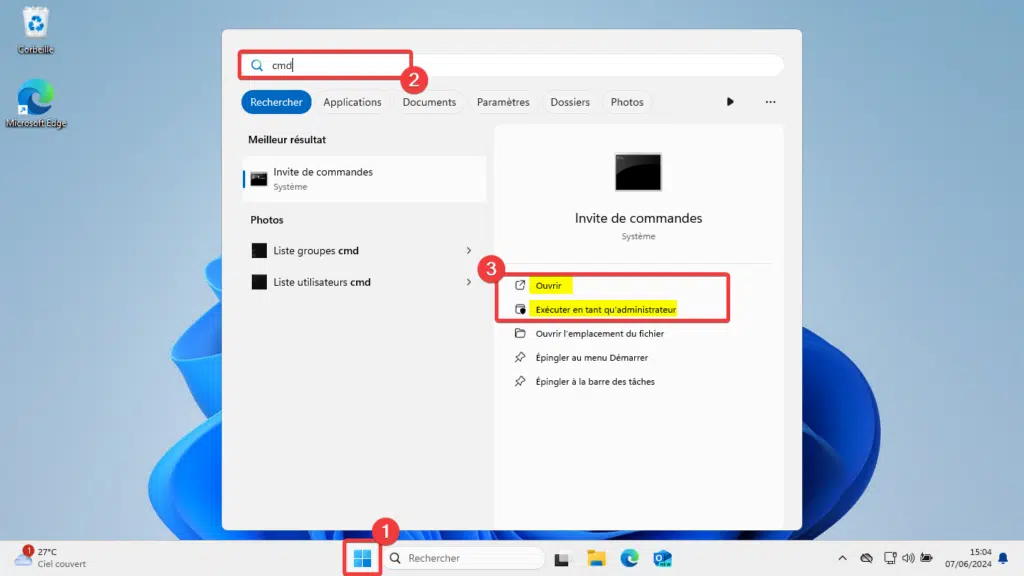Switch to the Applications filter tab

click(x=352, y=102)
